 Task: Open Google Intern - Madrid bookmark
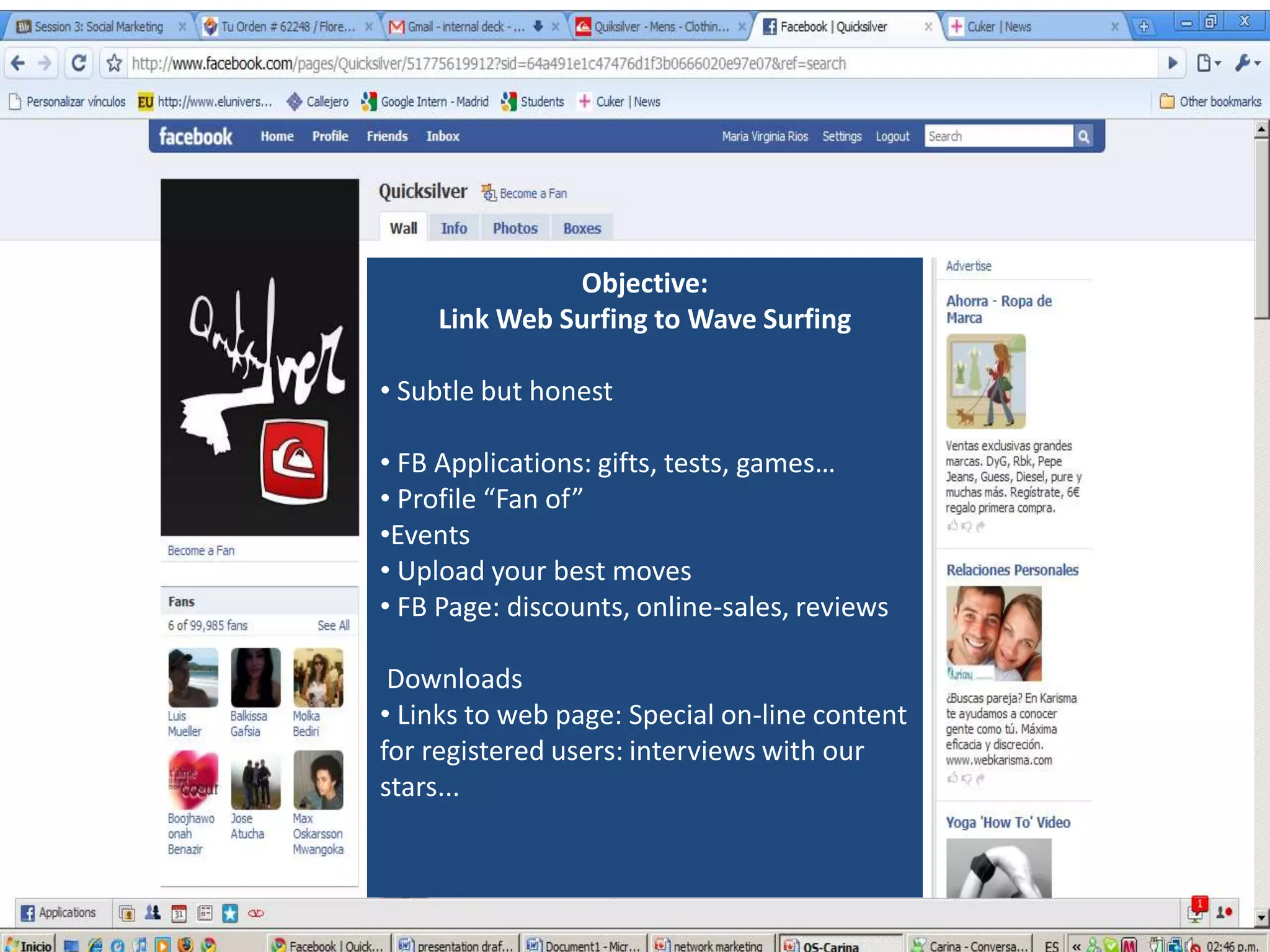pos(425,102)
